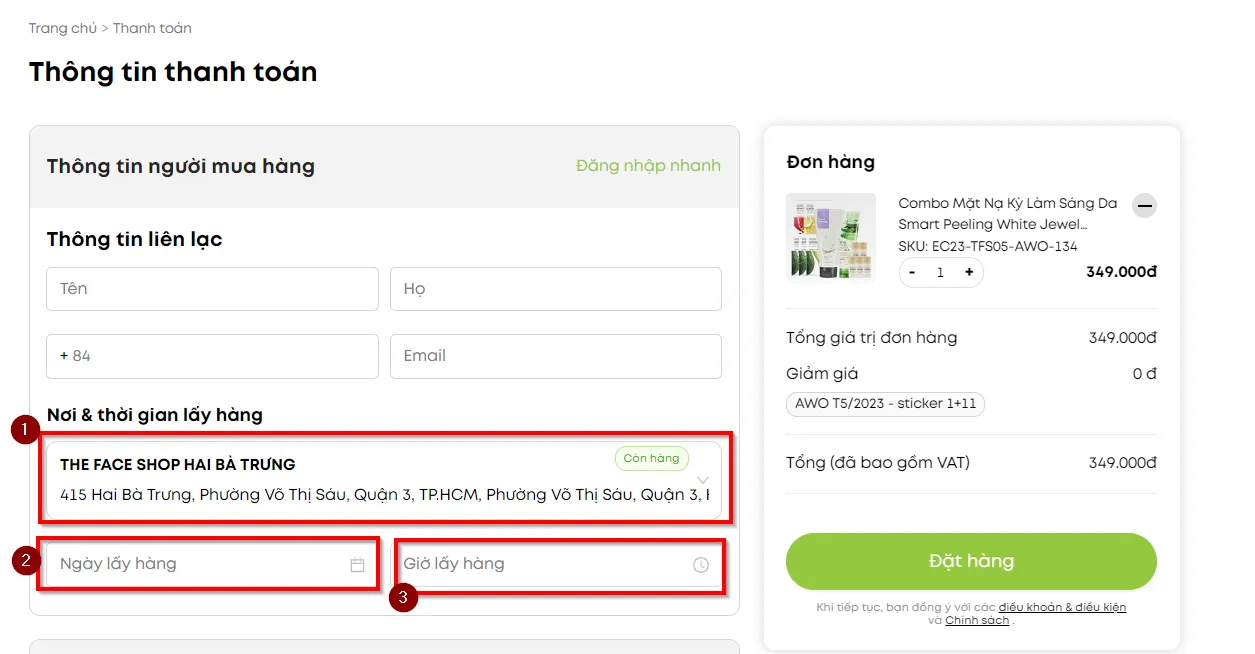
Task: Increase product quantity with the plus button
Action: 969,272
